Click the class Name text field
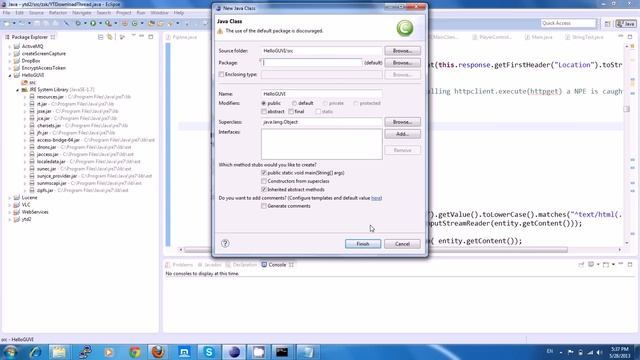Screen dimensions: 640x360 coord(322,94)
